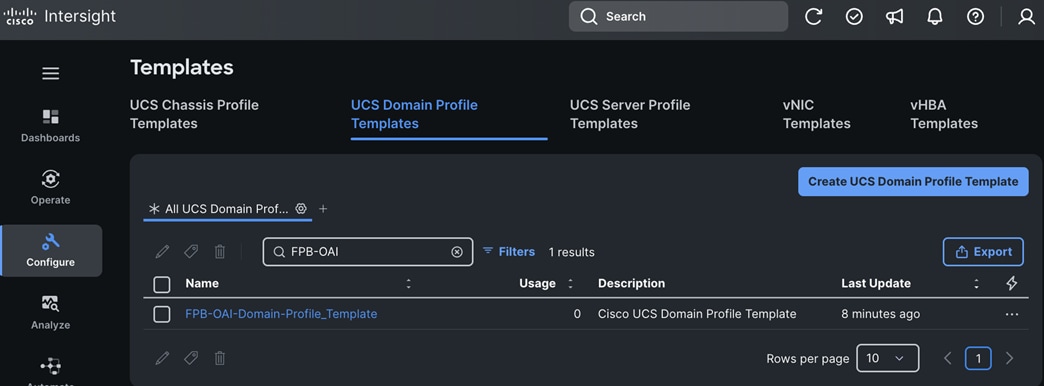
Task: Click the FPB-OAI table search field
Action: coord(368,252)
